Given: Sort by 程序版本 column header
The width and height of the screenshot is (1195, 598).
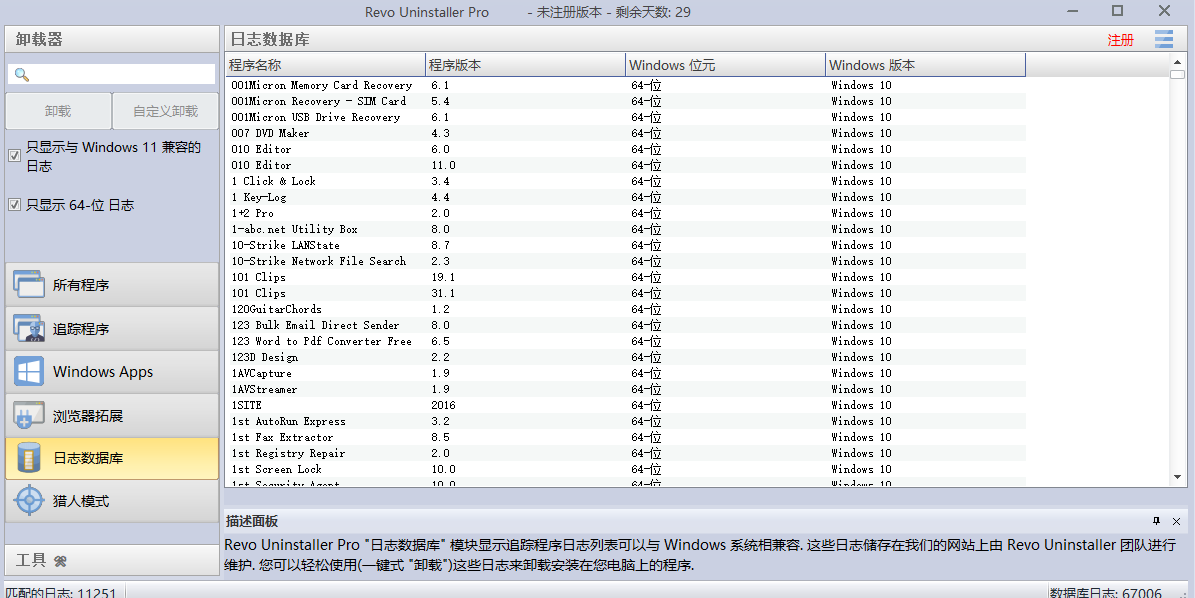Looking at the screenshot, I should [525, 65].
